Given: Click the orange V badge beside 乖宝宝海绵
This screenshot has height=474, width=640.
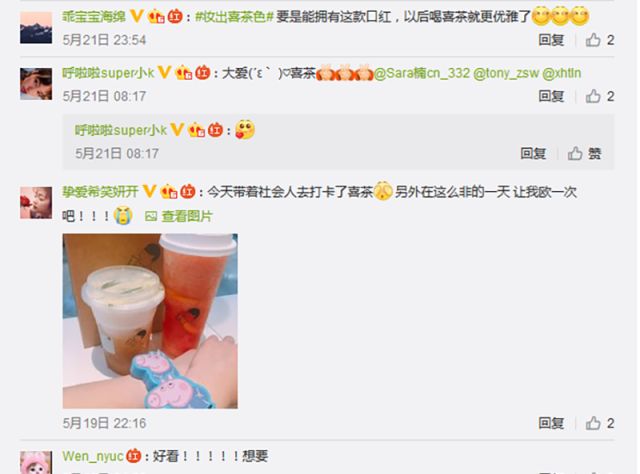Looking at the screenshot, I should 137,16.
